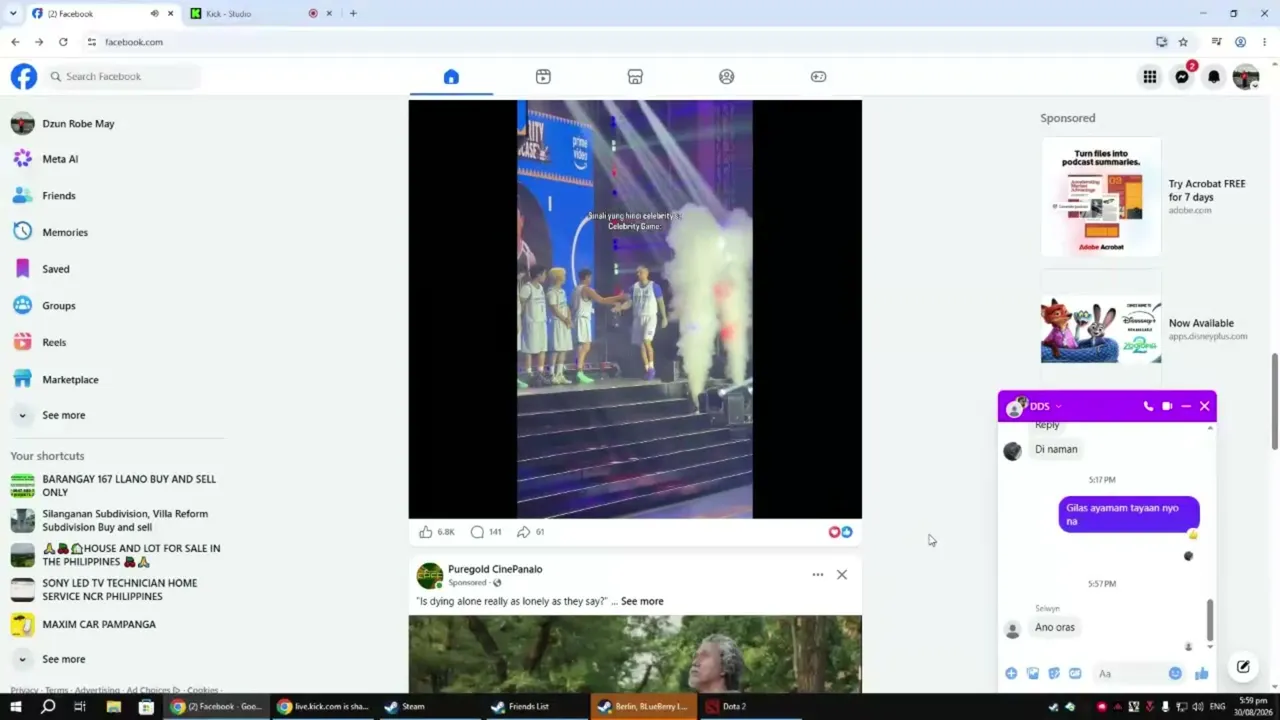Open the Facebook menu grid icon
The height and width of the screenshot is (720, 1280).
coord(1150,77)
